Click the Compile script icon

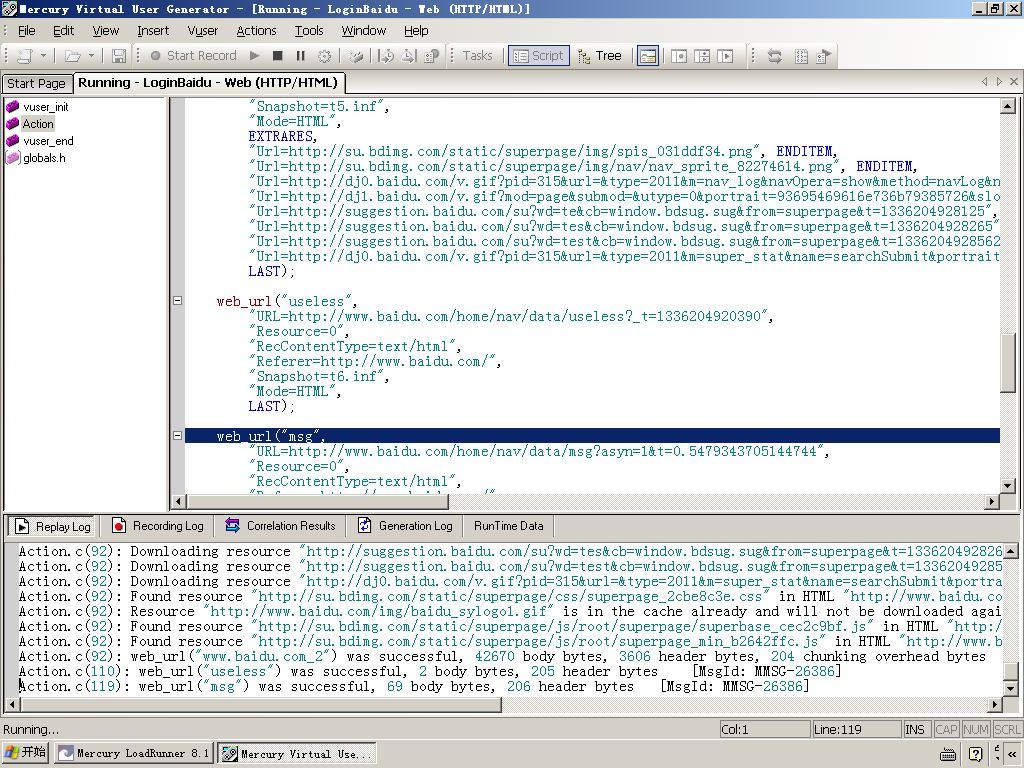356,56
